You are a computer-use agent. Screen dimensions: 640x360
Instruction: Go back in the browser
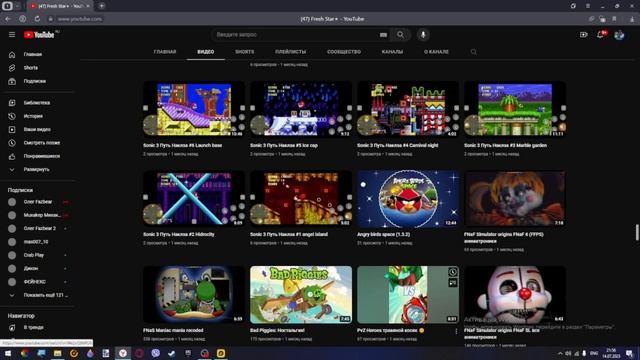click(8, 19)
